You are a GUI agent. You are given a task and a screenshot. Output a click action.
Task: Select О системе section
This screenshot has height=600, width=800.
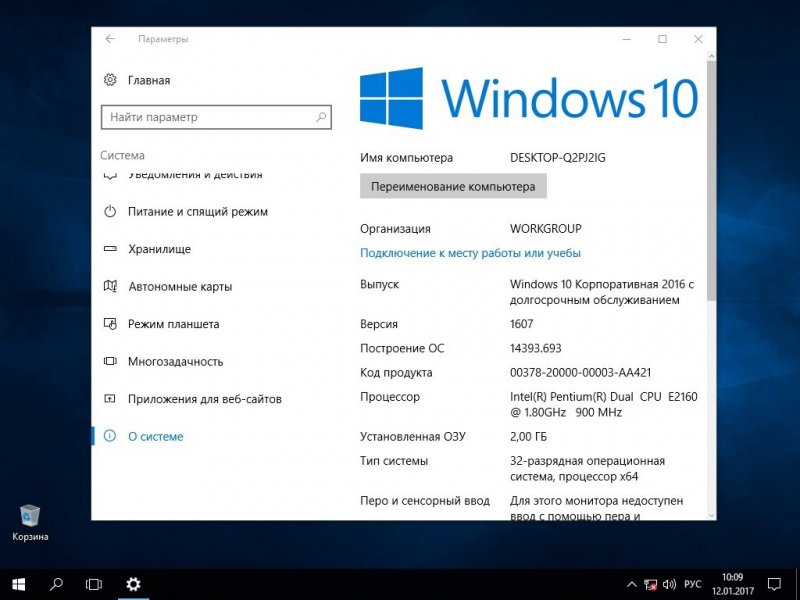tap(156, 436)
